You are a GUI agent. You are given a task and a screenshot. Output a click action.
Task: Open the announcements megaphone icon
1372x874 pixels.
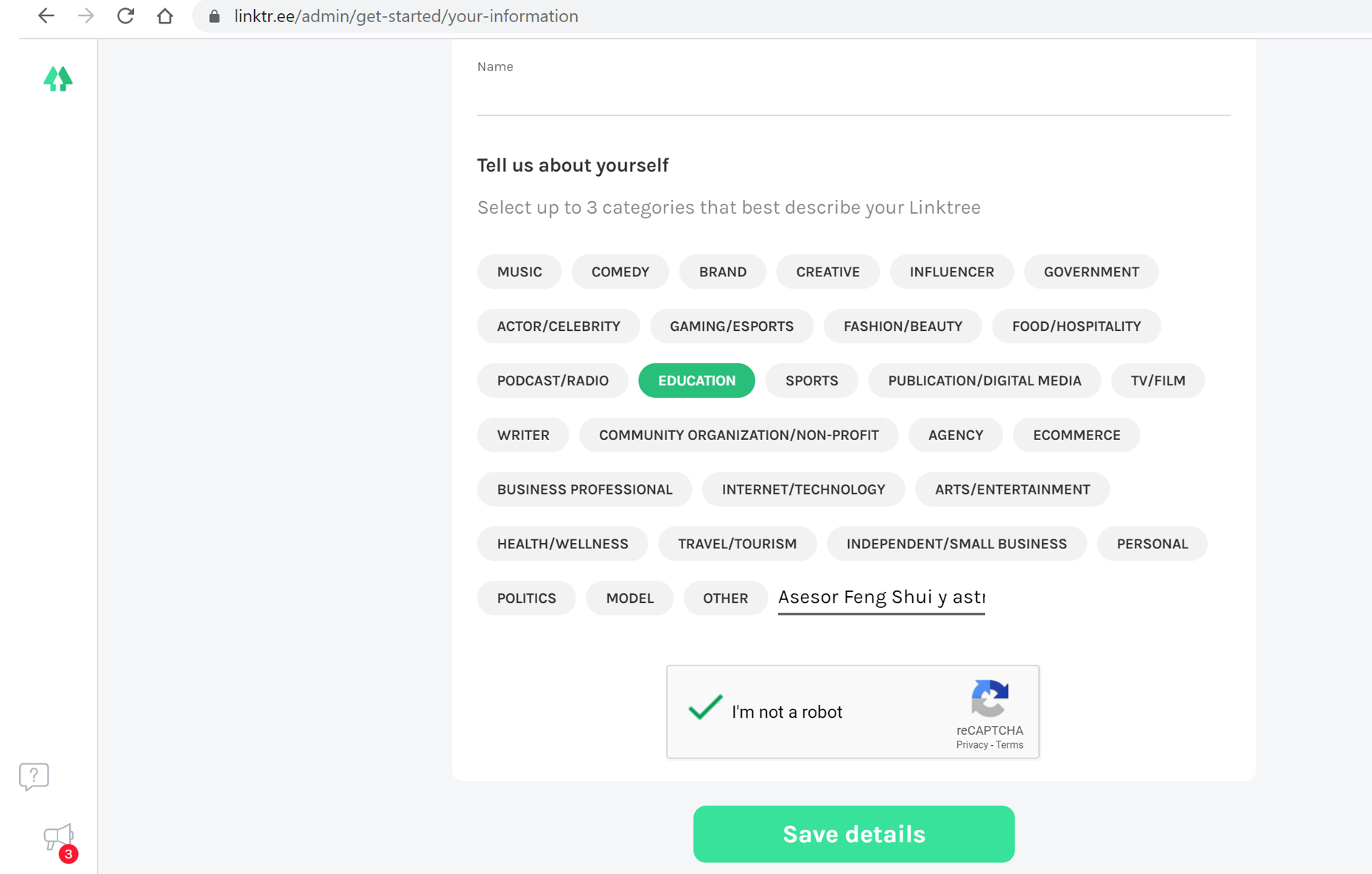coord(58,837)
